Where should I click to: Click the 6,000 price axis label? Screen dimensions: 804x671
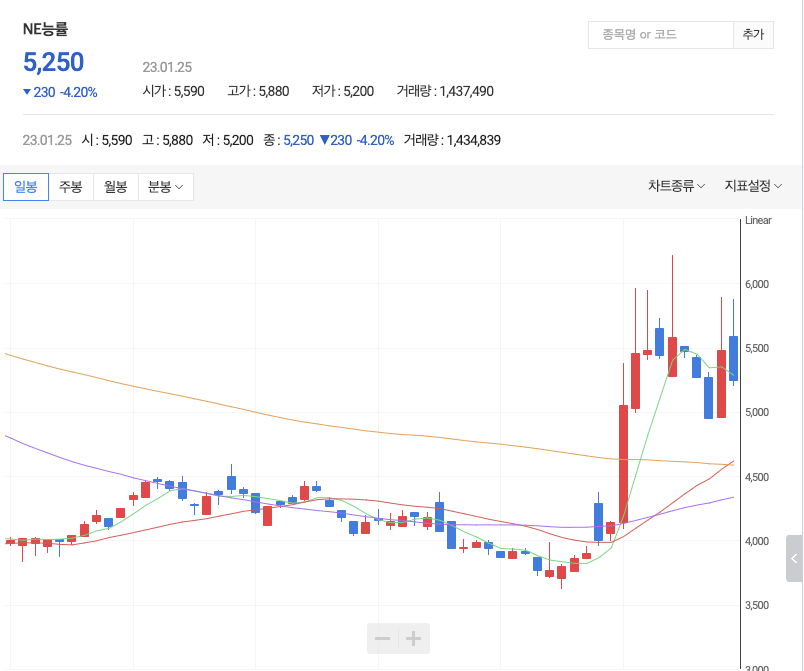[757, 284]
